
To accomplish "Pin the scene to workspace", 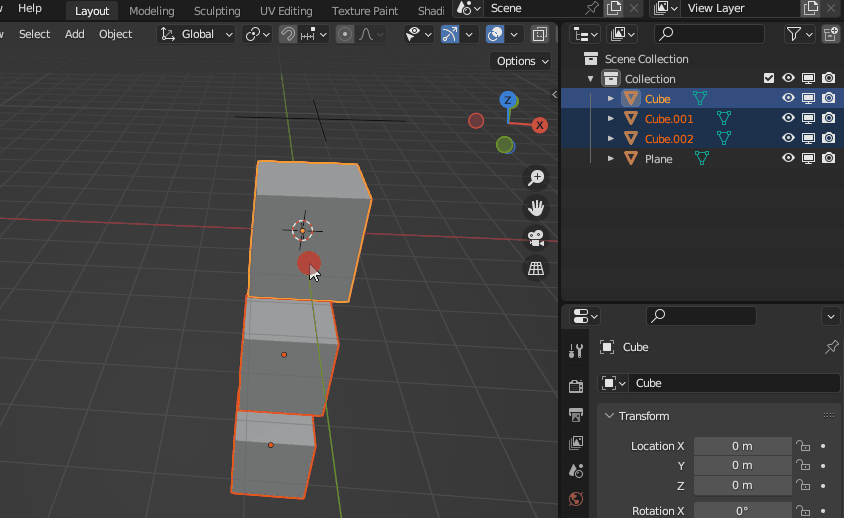I will [x=592, y=8].
